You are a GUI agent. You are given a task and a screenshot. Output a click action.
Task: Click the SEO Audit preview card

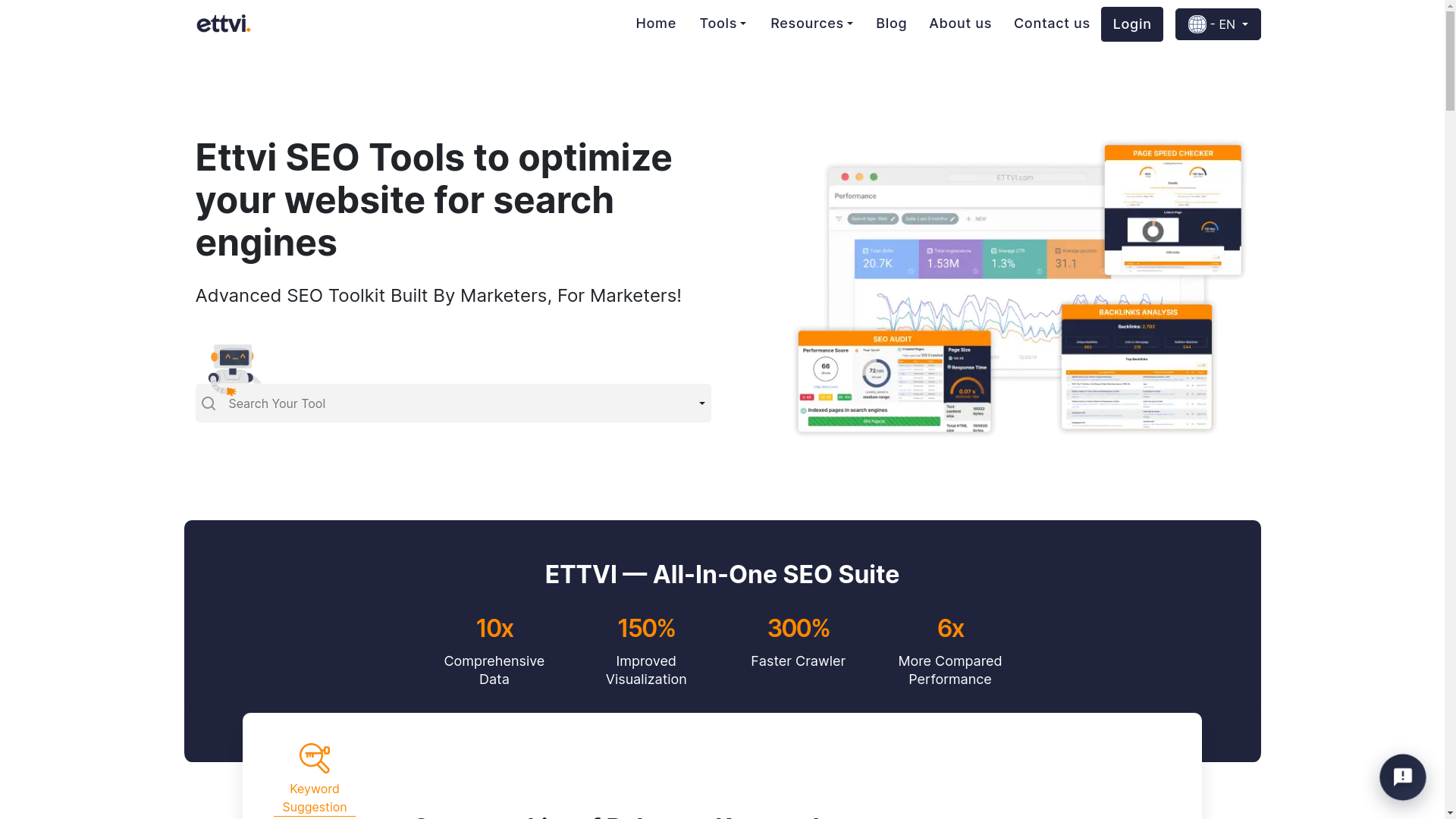point(893,382)
